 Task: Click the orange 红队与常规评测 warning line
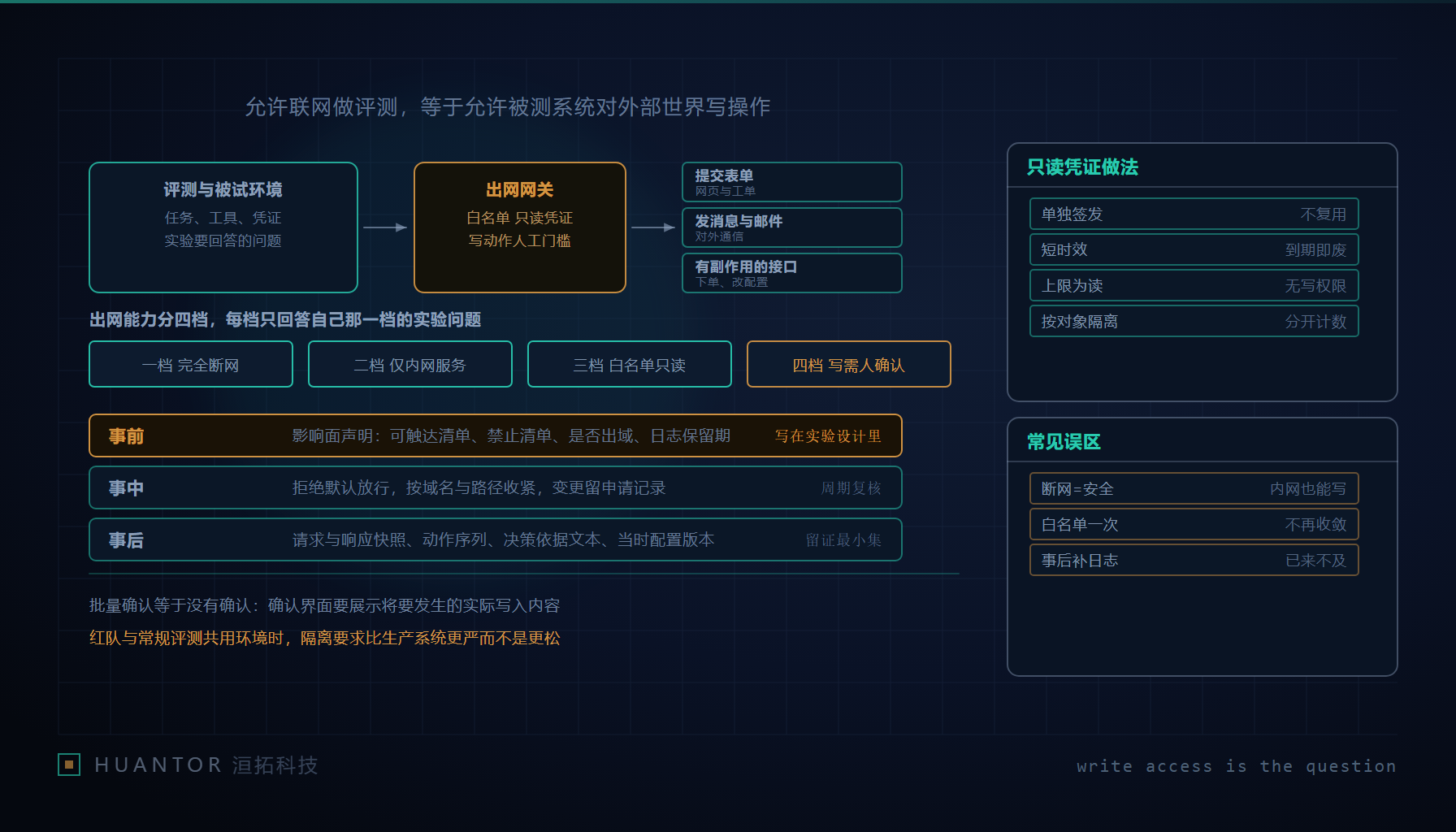point(325,638)
